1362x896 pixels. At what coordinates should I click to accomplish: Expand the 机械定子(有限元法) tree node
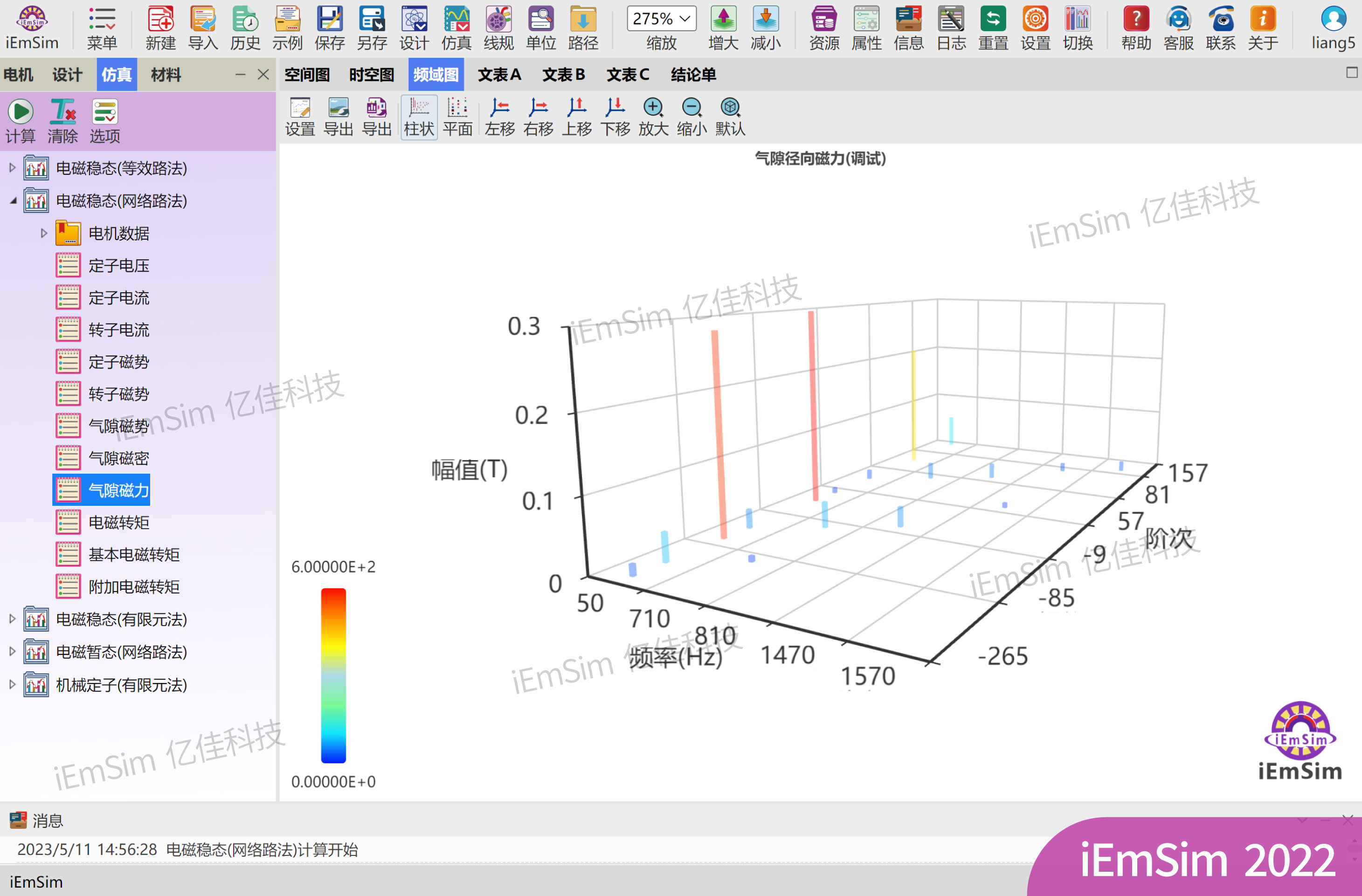click(x=12, y=684)
